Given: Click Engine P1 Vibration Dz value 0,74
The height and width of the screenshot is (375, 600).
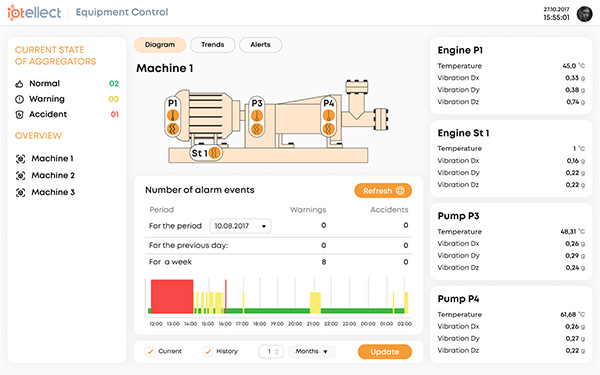Looking at the screenshot, I should pyautogui.click(x=572, y=102).
